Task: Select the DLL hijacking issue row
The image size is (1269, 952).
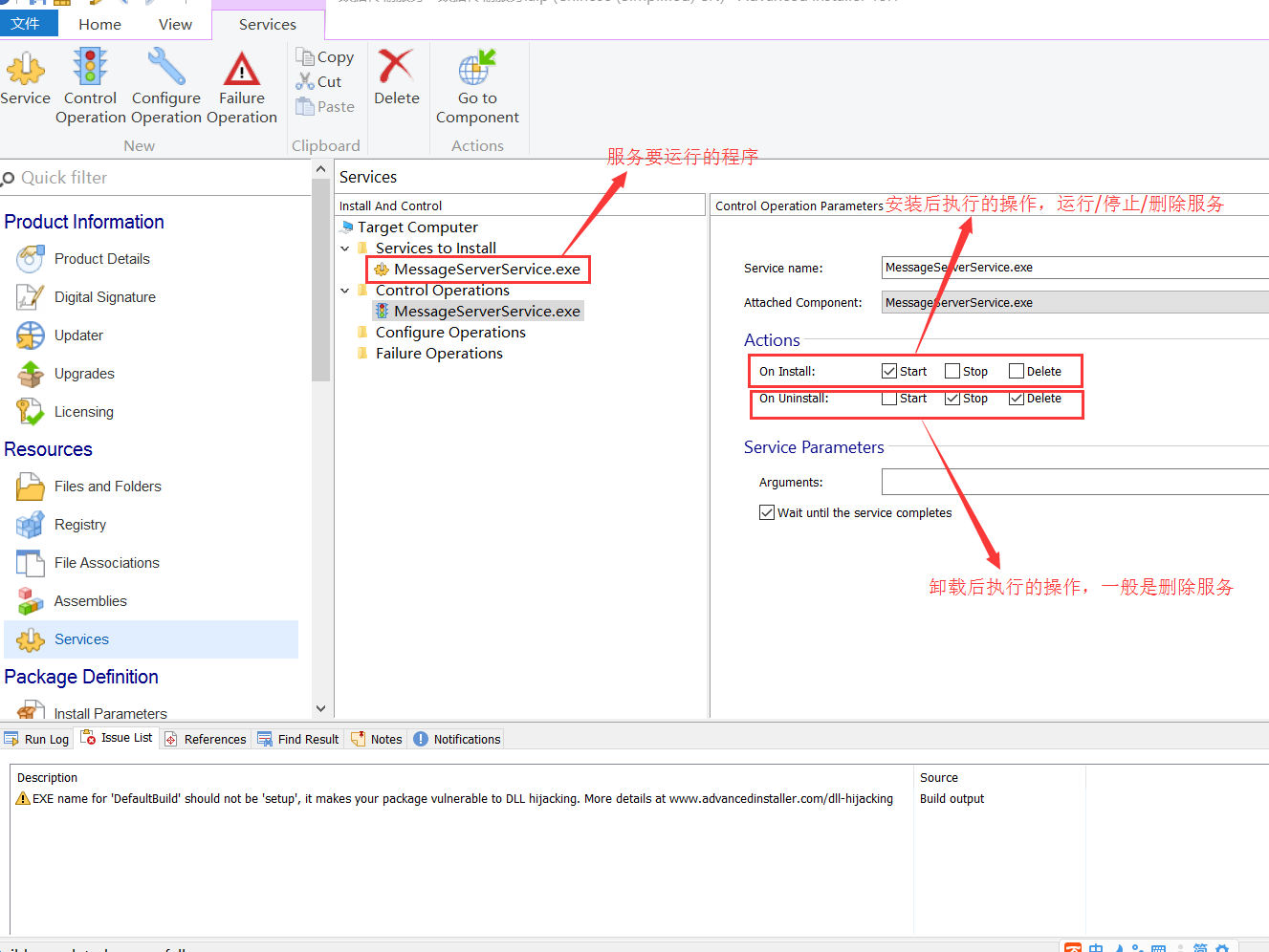Action: pos(455,798)
